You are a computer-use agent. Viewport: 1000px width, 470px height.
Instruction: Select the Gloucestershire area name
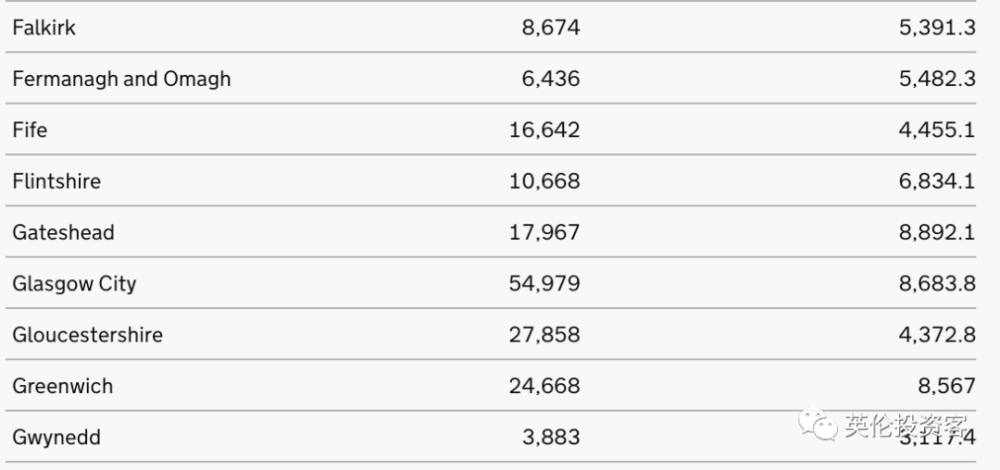coord(87,335)
